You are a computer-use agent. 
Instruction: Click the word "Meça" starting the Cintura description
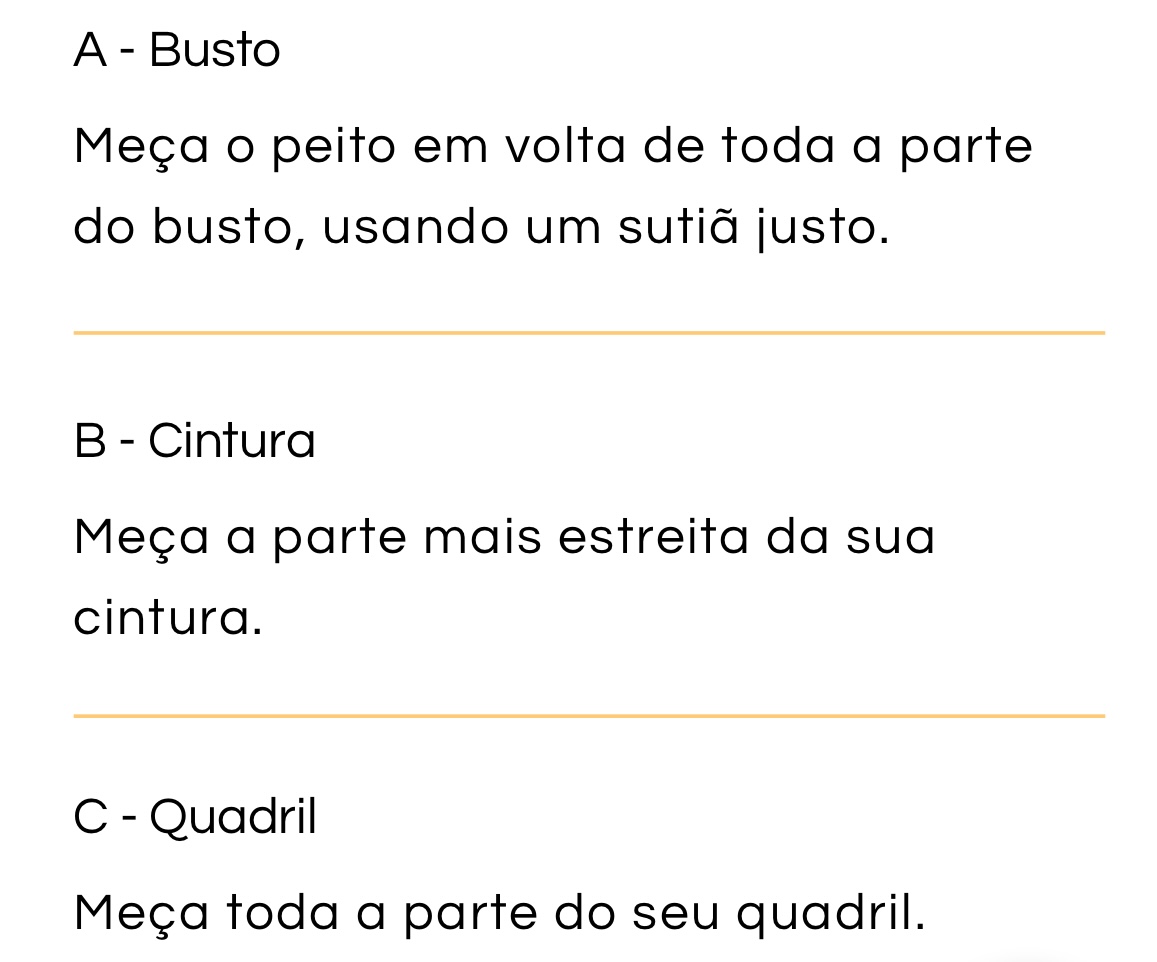coord(139,537)
